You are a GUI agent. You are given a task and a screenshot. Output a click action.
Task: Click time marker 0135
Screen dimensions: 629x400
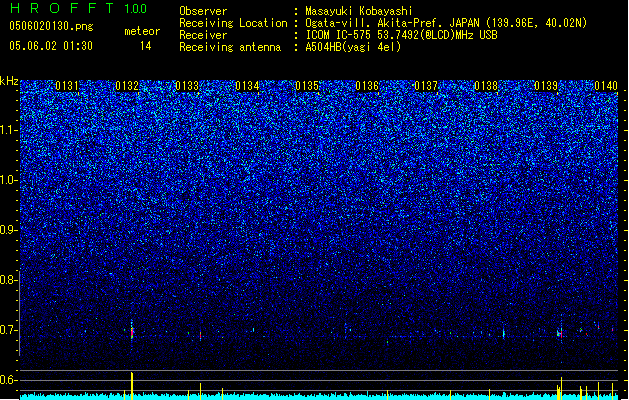coord(307,86)
